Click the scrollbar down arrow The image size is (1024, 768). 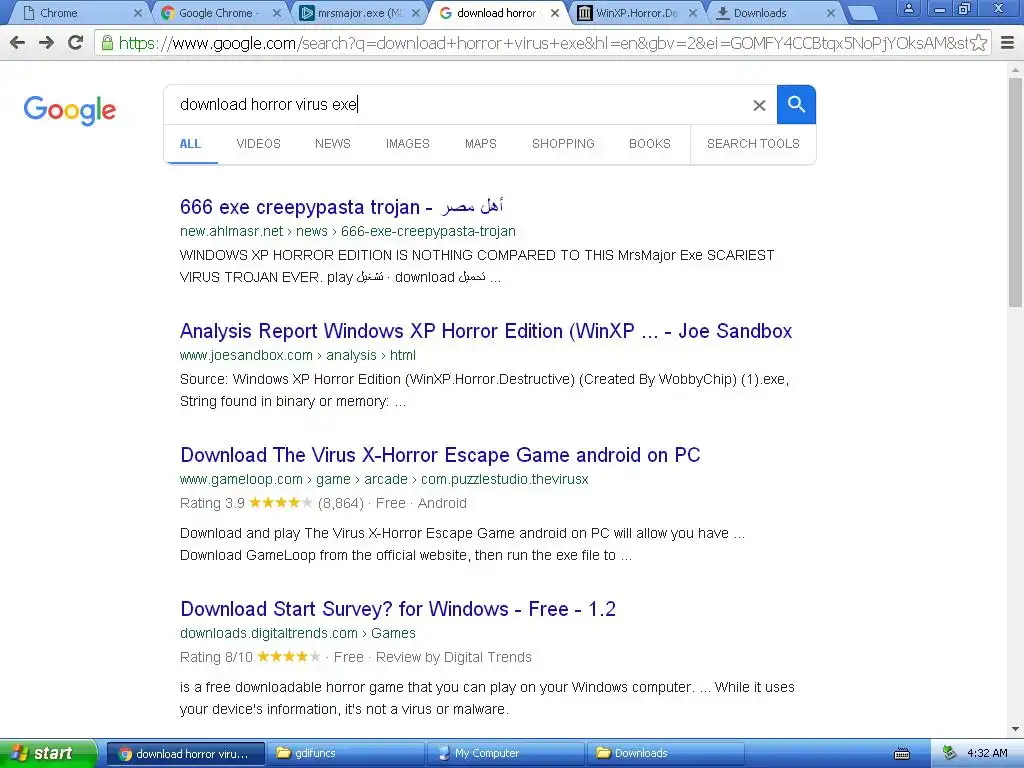pyautogui.click(x=1016, y=729)
